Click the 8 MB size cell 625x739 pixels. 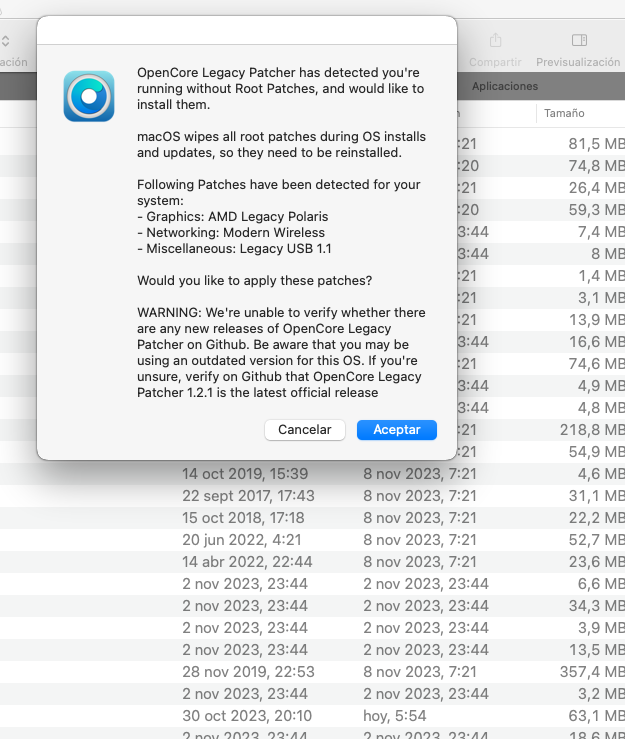tap(608, 254)
